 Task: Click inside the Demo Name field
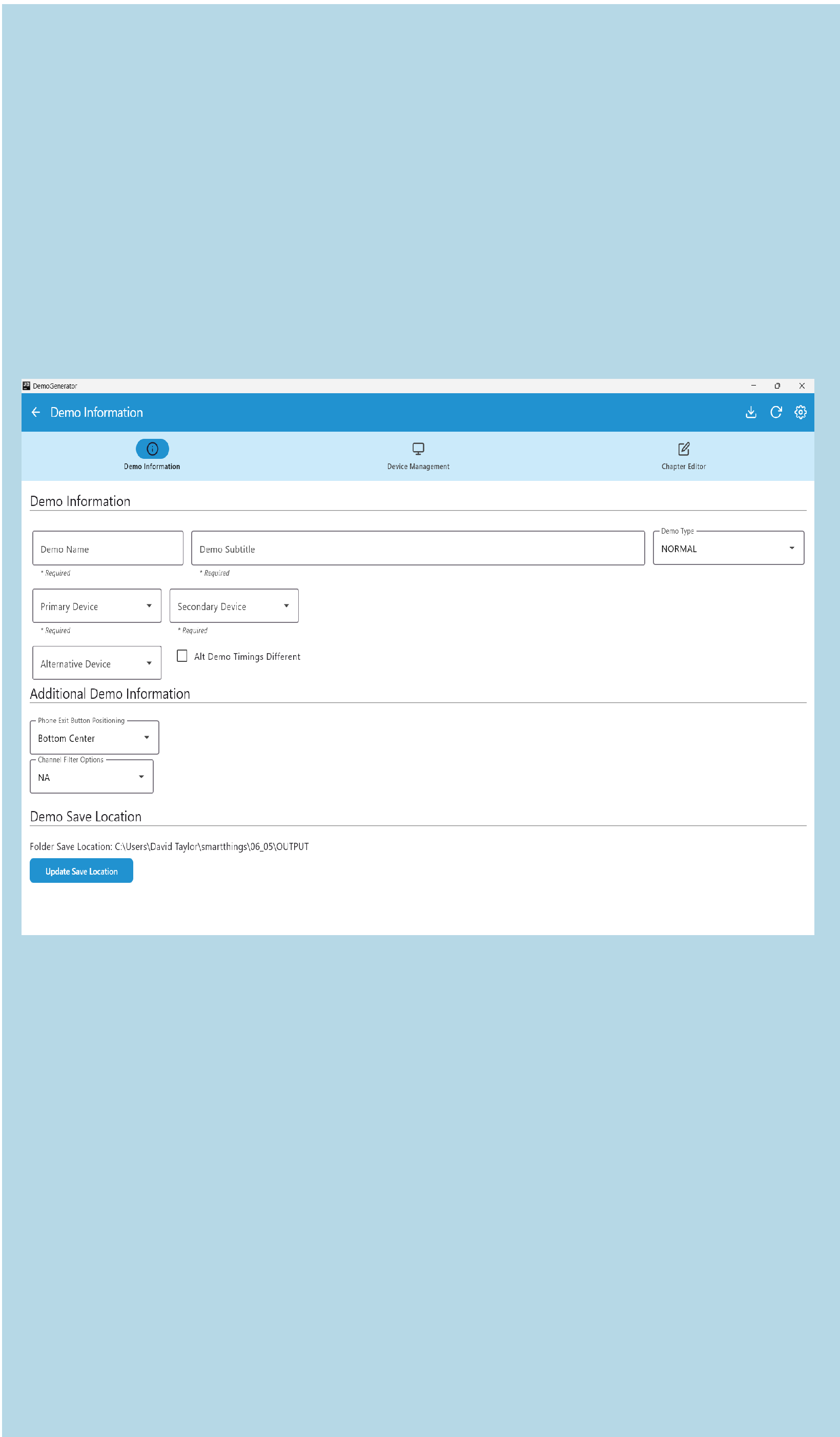coord(107,548)
